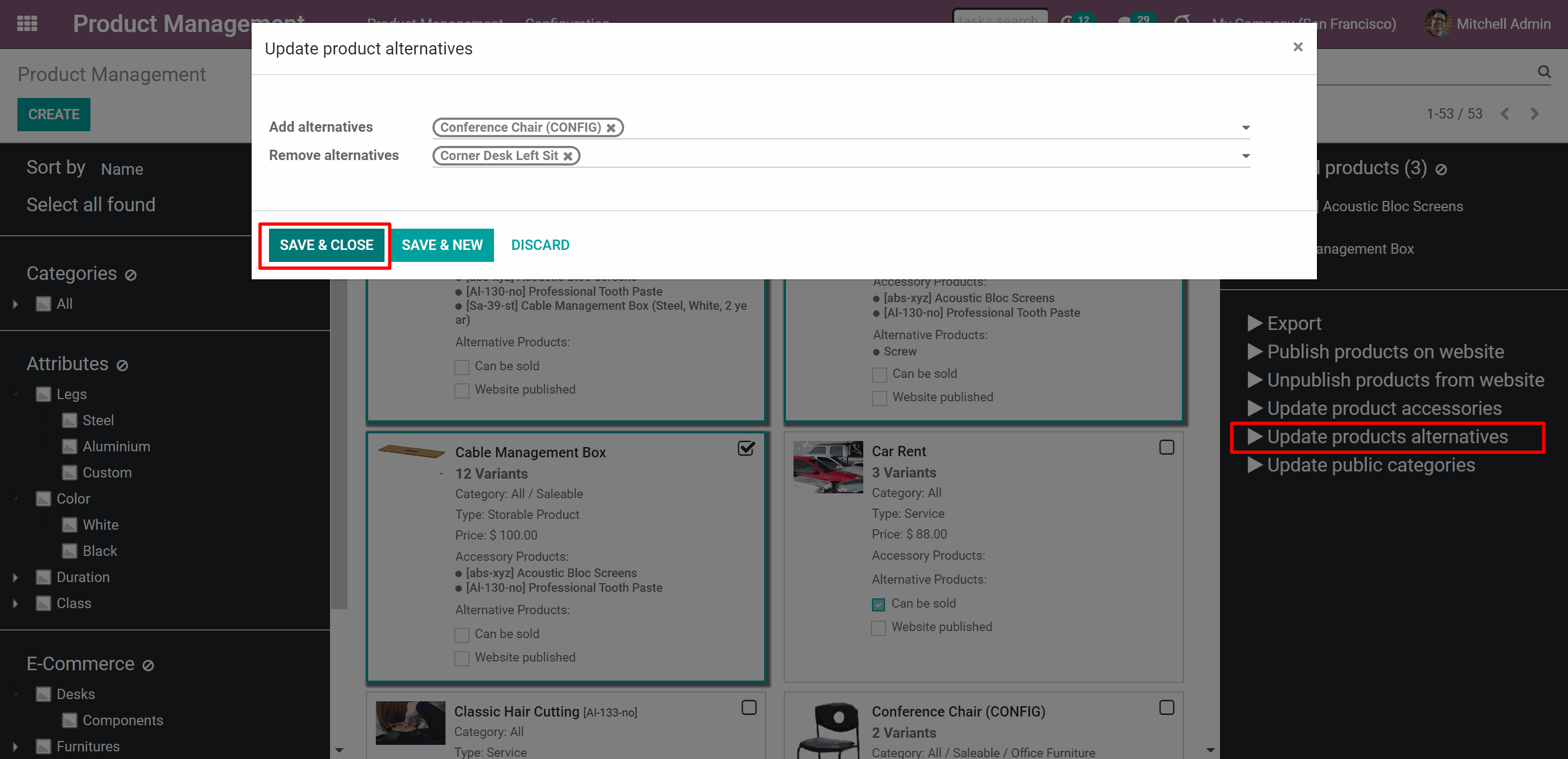1568x759 pixels.
Task: Open the apps grid menu
Action: [x=27, y=24]
